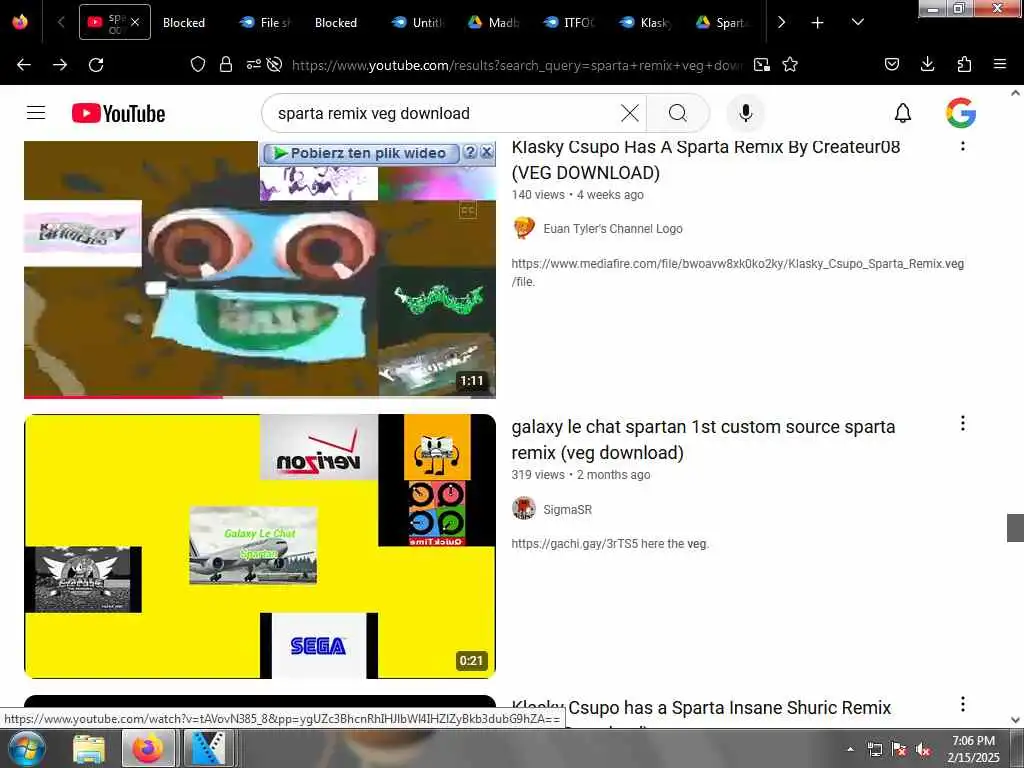Click Euan Tyler's channel avatar
Viewport: 1024px width, 768px height.
[x=524, y=229]
